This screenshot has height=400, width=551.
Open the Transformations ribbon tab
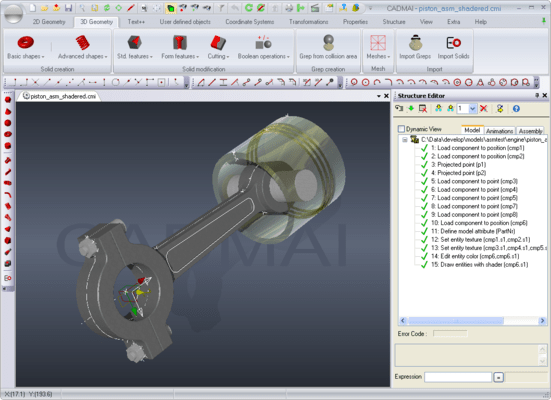click(x=309, y=22)
